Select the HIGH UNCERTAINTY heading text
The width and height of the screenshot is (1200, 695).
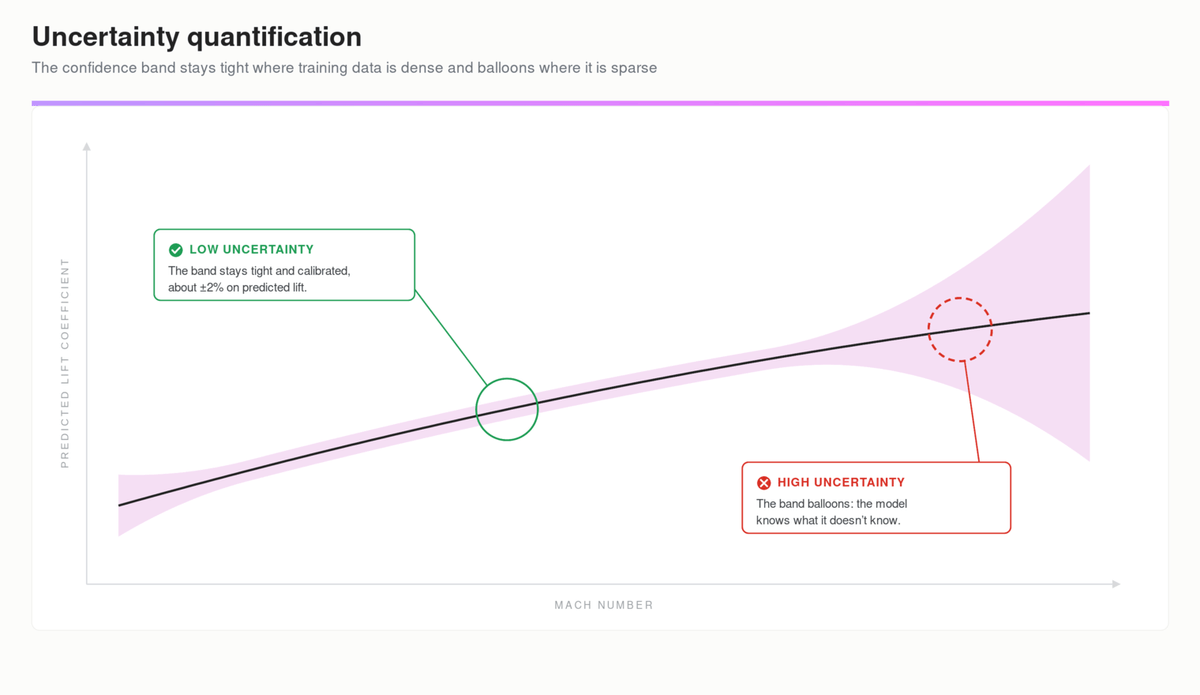[841, 483]
